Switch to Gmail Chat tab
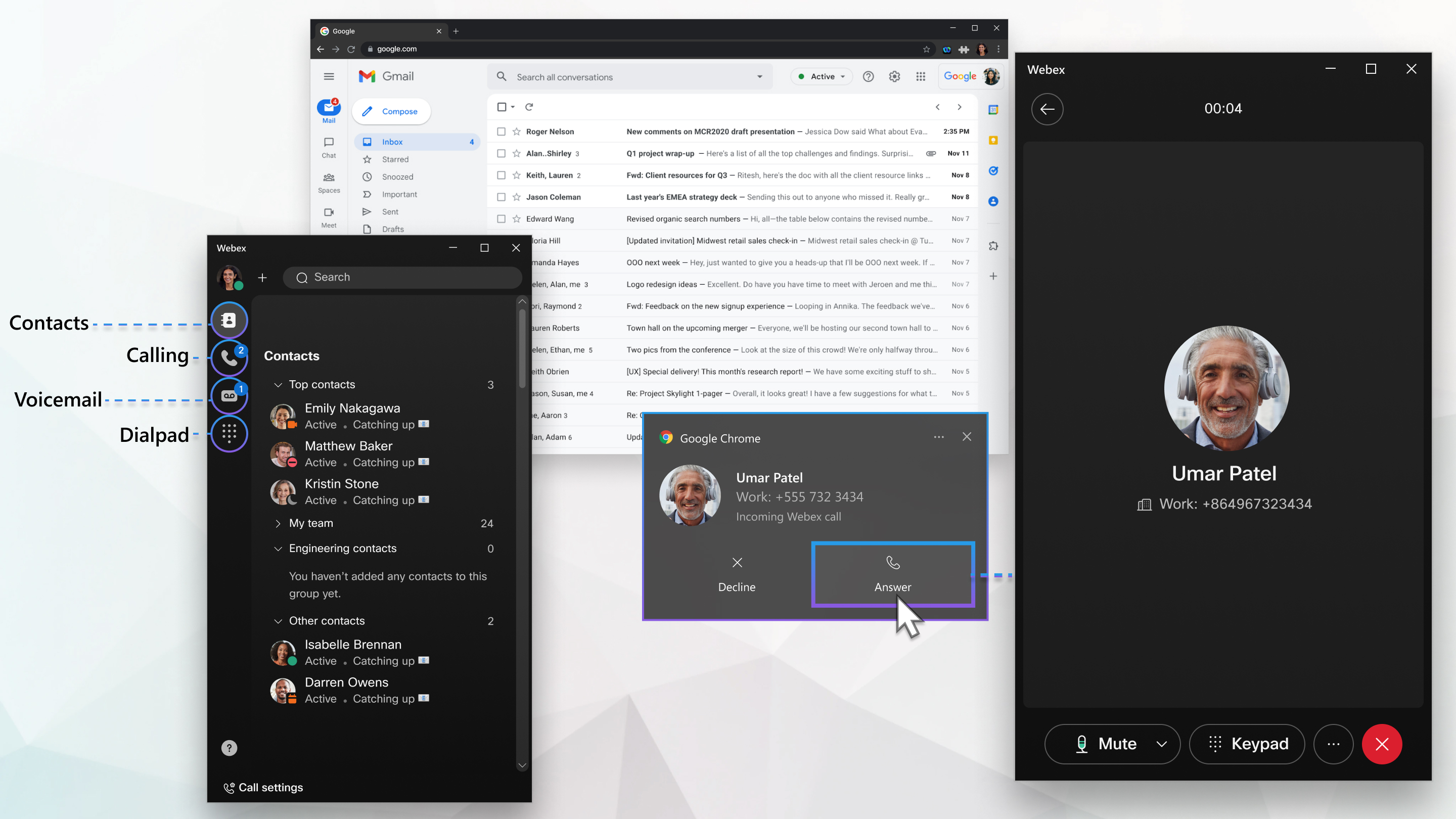 pyautogui.click(x=329, y=148)
